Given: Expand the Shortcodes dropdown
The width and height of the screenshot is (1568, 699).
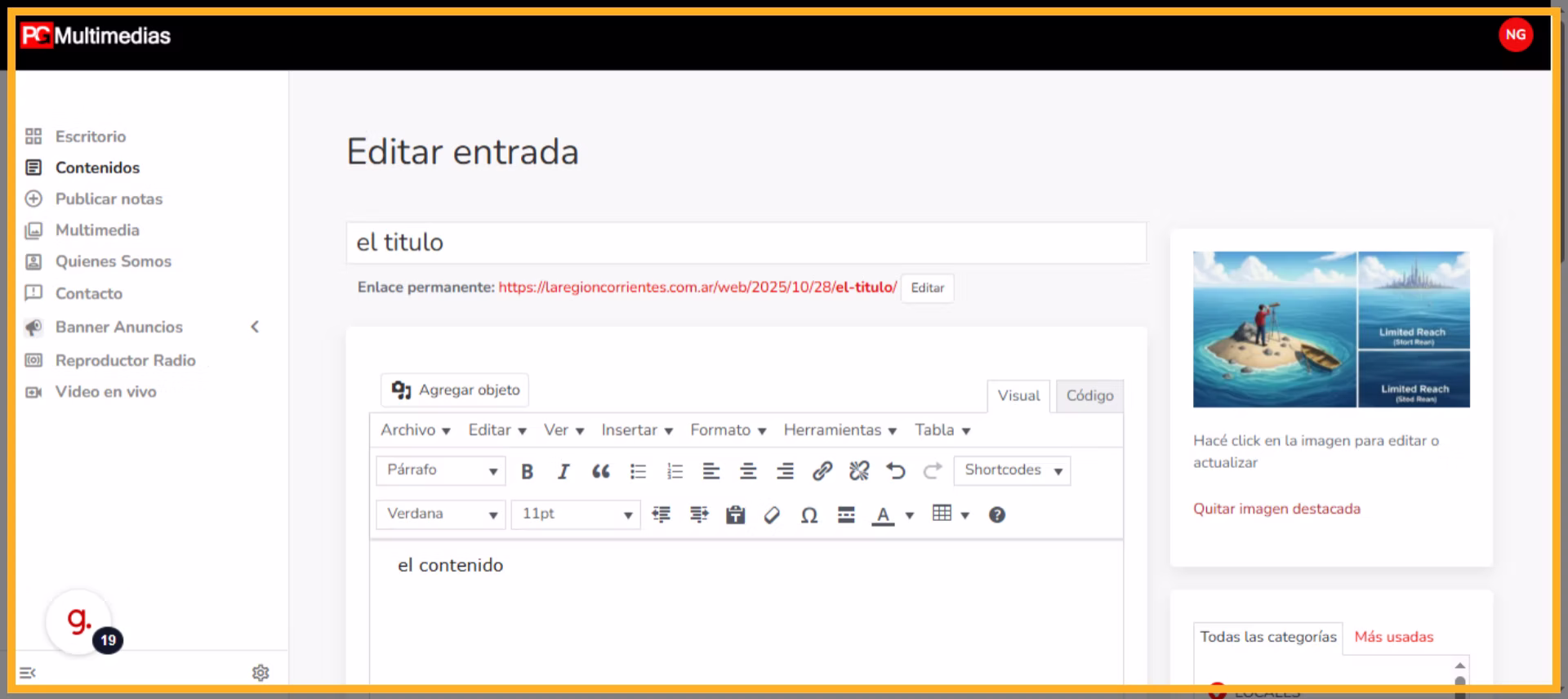Looking at the screenshot, I should 1012,470.
